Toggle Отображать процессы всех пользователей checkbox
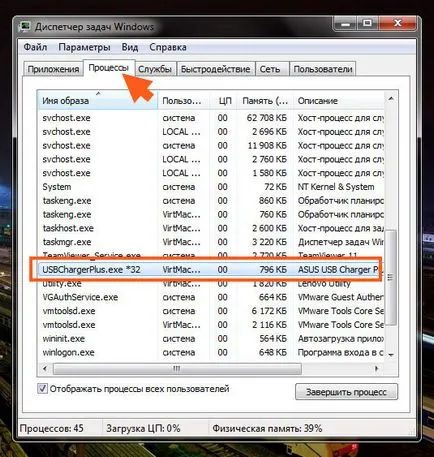This screenshot has width=434, height=457. (x=42, y=389)
